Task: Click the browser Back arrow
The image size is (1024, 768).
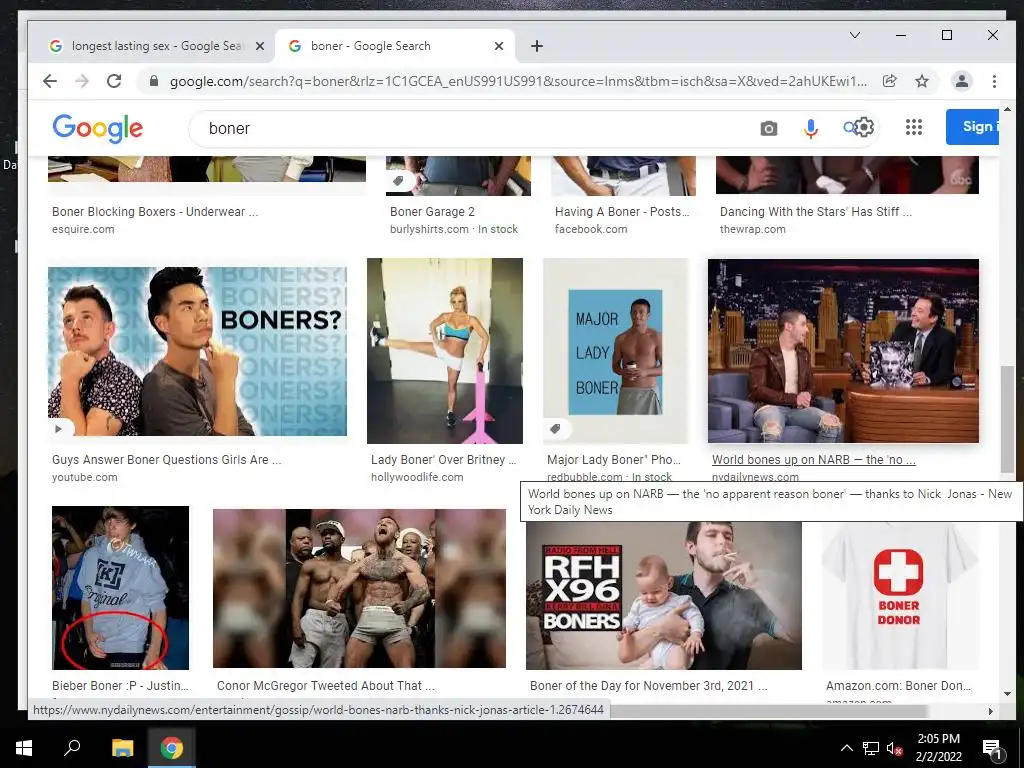Action: click(x=50, y=81)
